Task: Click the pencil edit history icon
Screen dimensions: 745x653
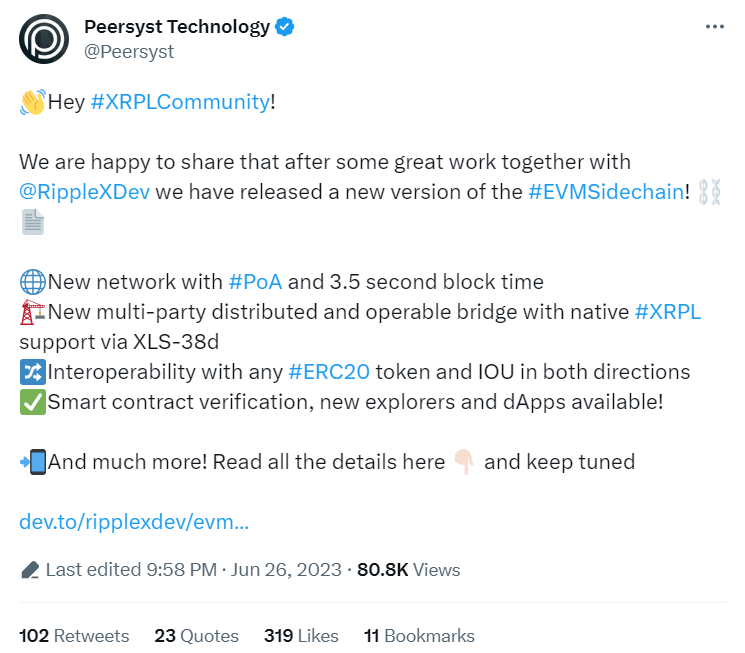Action: pos(30,569)
